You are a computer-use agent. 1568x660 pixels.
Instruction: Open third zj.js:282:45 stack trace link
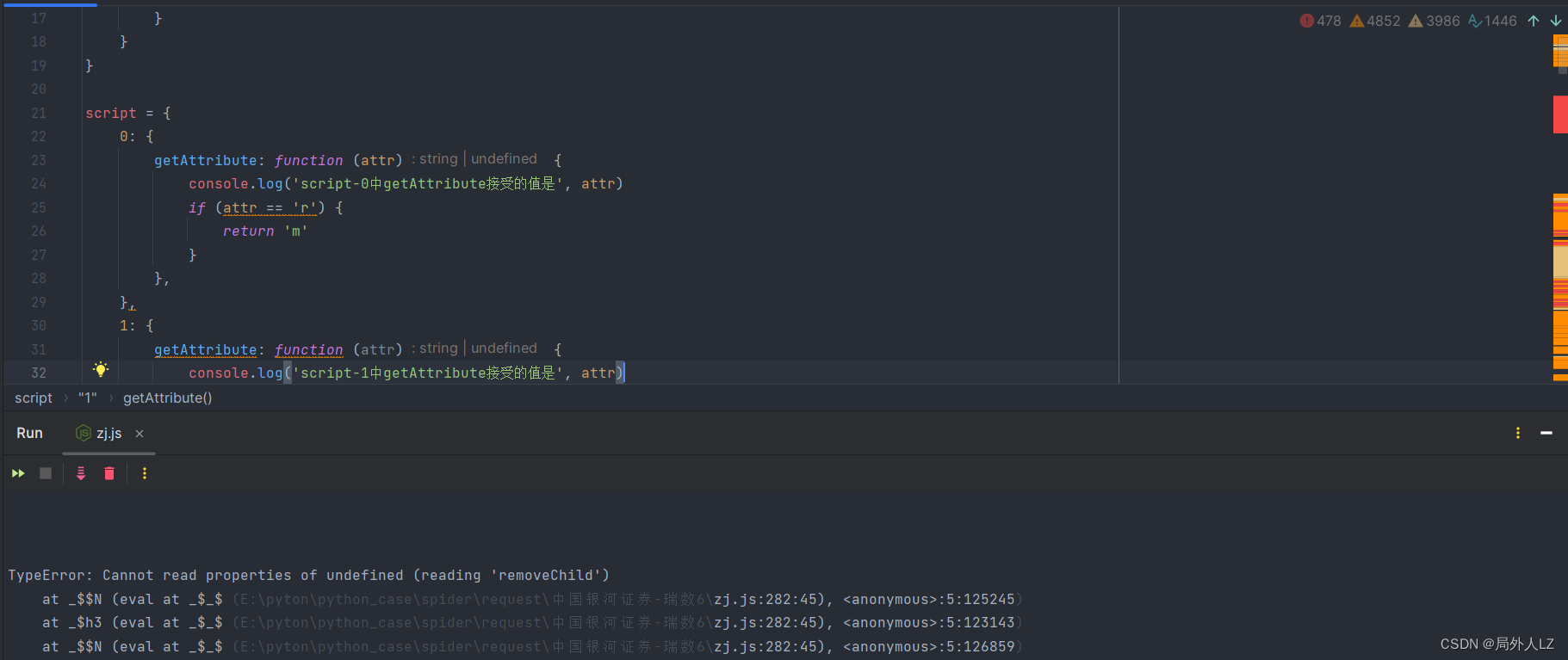coord(767,646)
